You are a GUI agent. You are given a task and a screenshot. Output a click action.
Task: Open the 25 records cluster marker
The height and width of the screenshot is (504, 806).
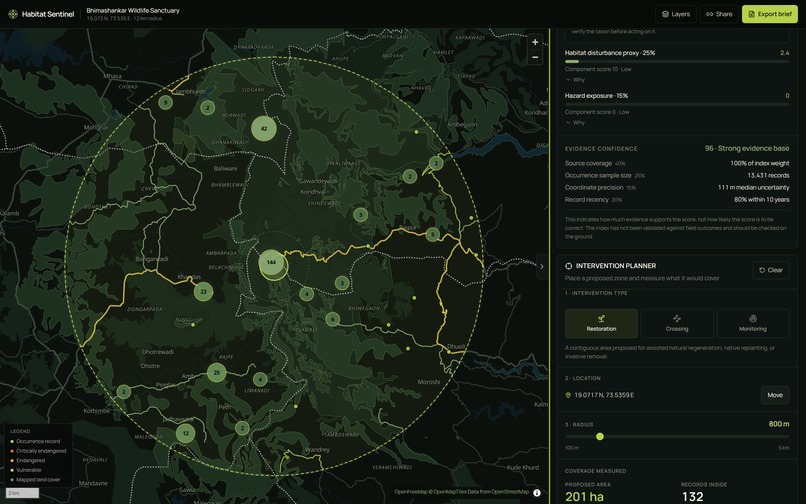(x=216, y=373)
